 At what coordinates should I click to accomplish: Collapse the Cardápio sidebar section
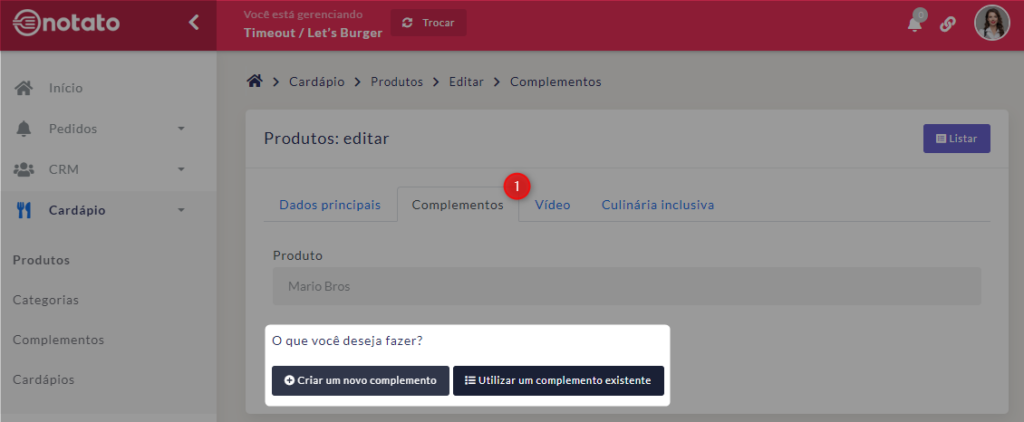(x=181, y=210)
